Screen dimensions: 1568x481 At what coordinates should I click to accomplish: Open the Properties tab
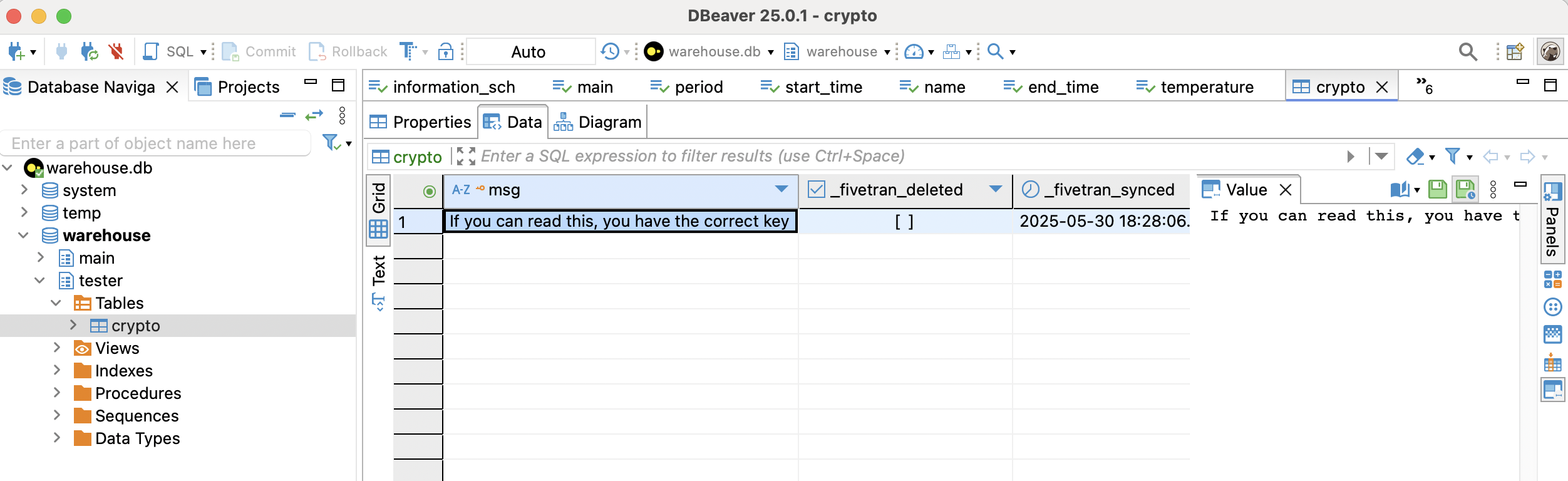tap(420, 122)
